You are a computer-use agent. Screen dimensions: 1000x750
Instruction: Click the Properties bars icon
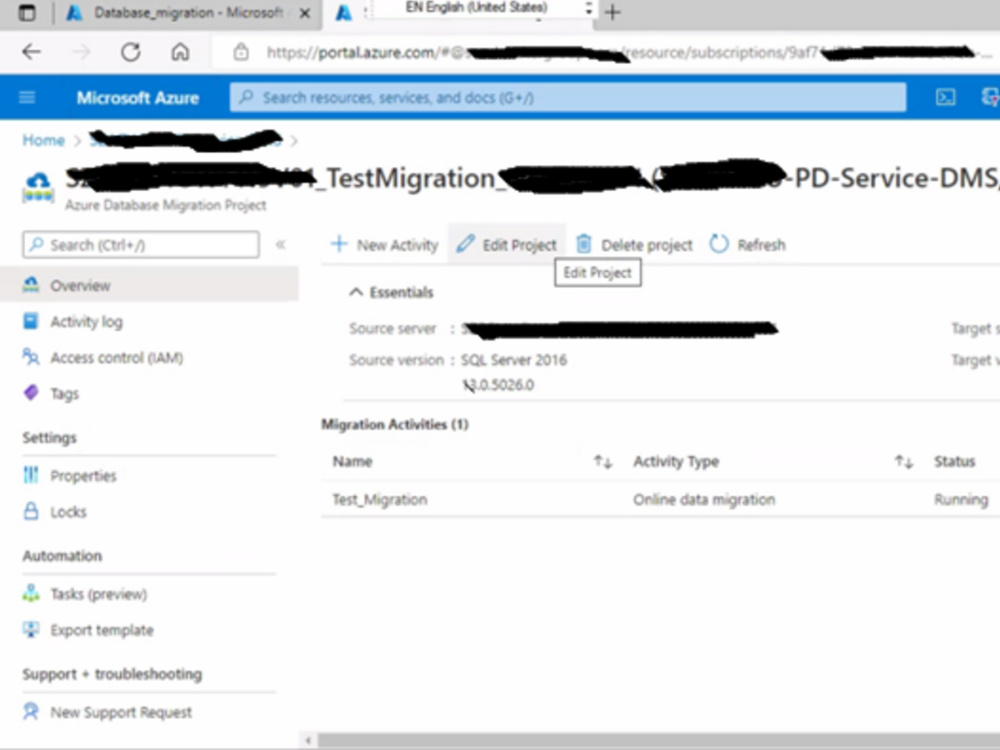click(x=31, y=474)
